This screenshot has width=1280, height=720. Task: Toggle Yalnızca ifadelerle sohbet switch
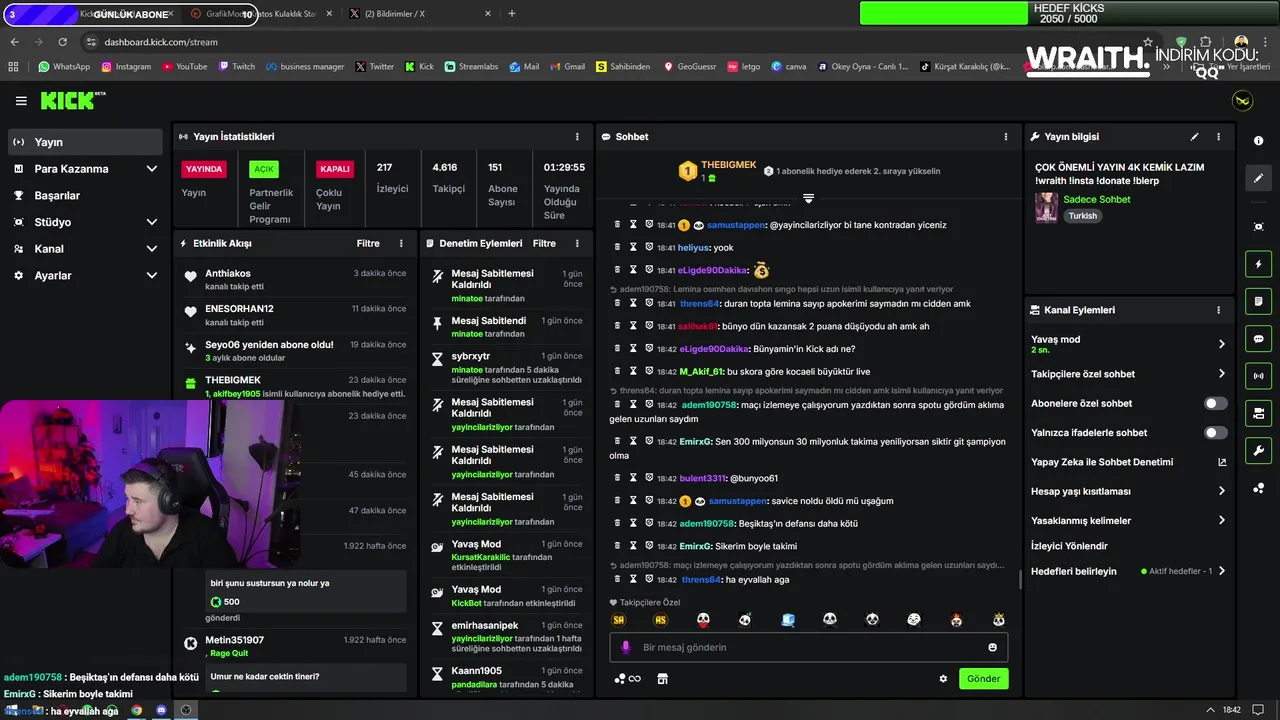tap(1215, 433)
